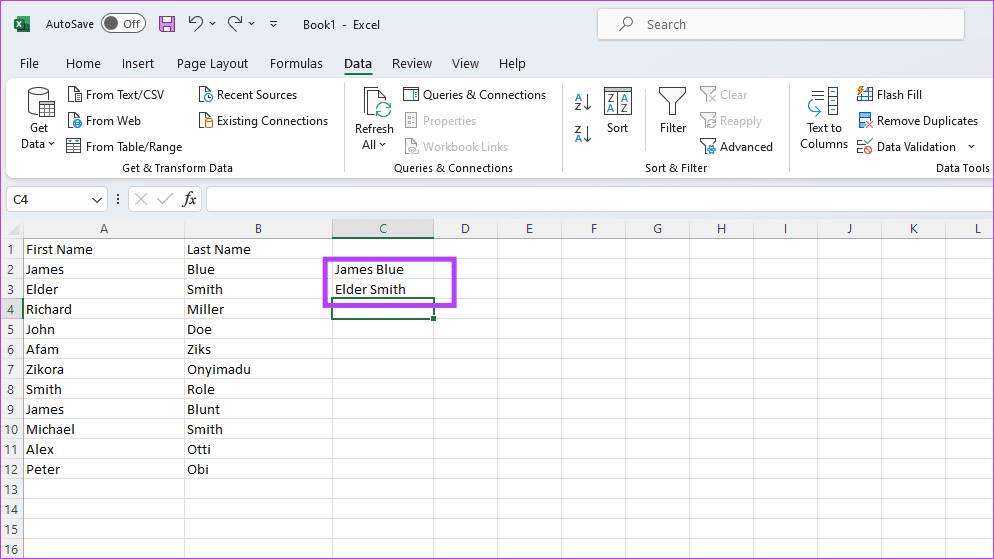The image size is (994, 559).
Task: Select cell containing 'Elder Smith'
Action: [383, 289]
